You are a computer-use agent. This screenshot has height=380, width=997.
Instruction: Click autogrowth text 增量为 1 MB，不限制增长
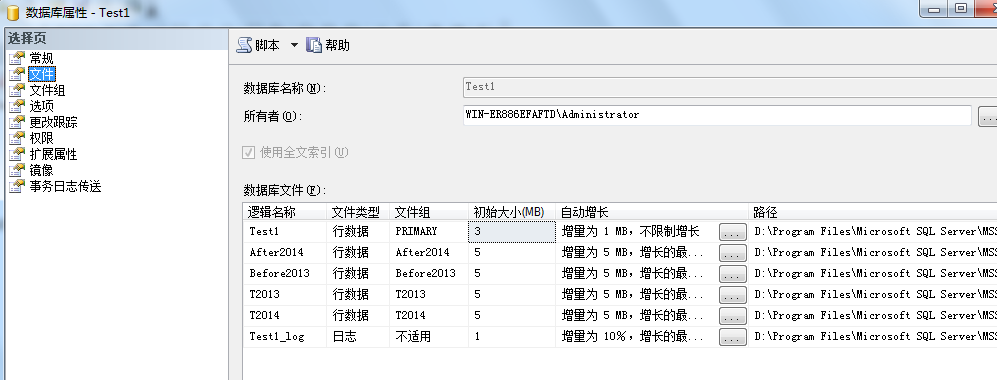point(630,232)
